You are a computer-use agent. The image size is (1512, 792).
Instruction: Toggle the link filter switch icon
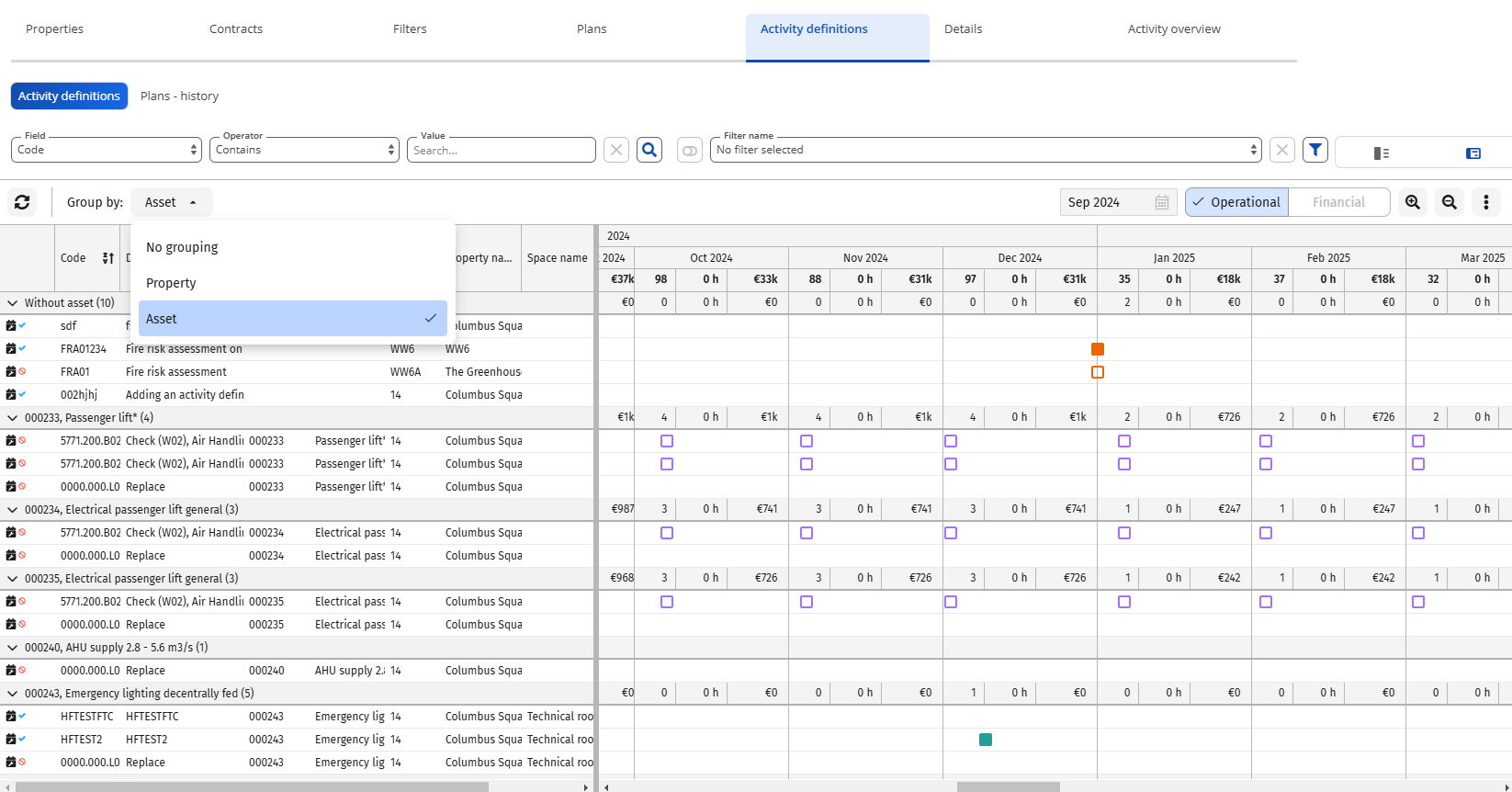tap(690, 150)
